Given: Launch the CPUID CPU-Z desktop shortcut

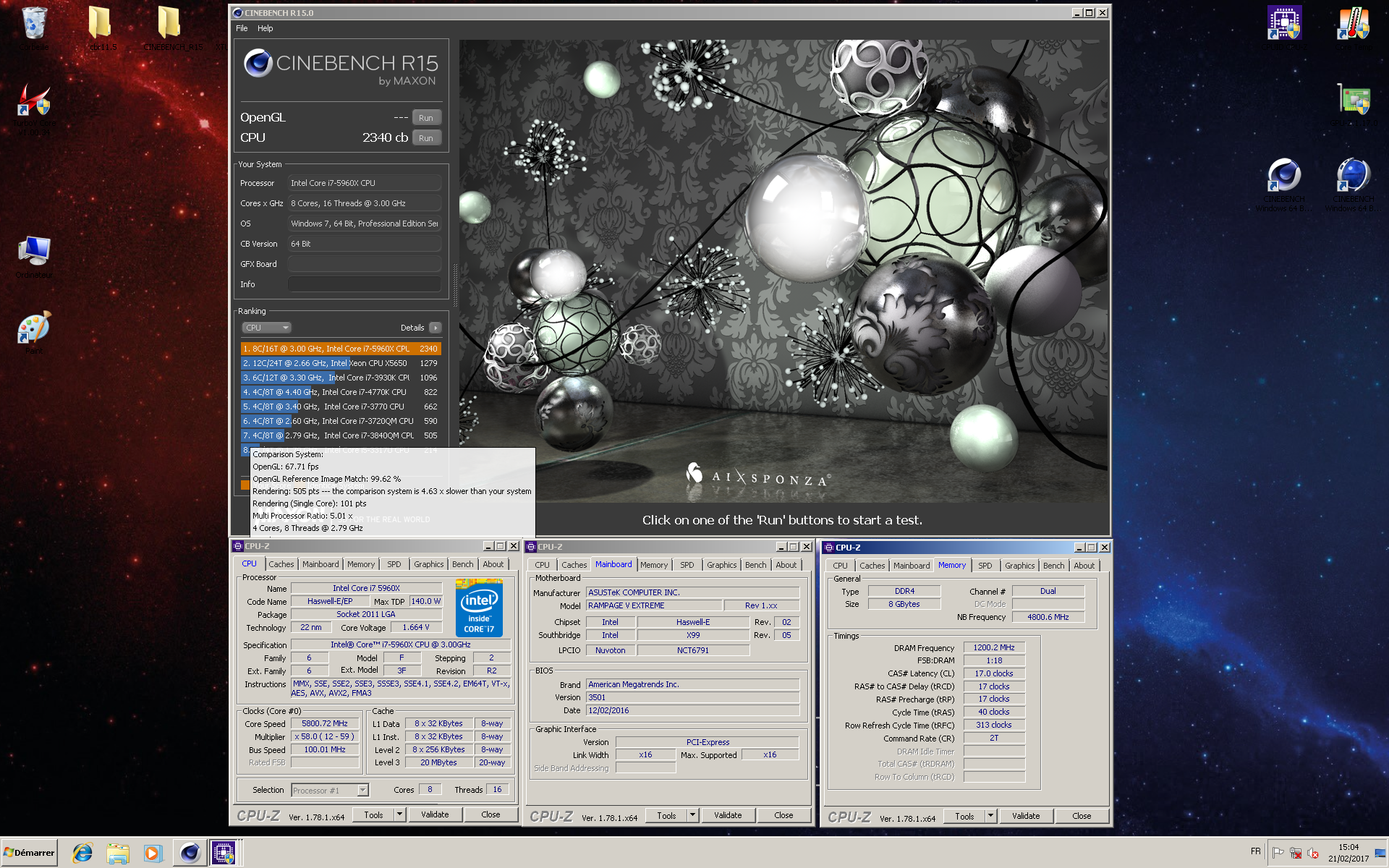Looking at the screenshot, I should click(x=1284, y=29).
